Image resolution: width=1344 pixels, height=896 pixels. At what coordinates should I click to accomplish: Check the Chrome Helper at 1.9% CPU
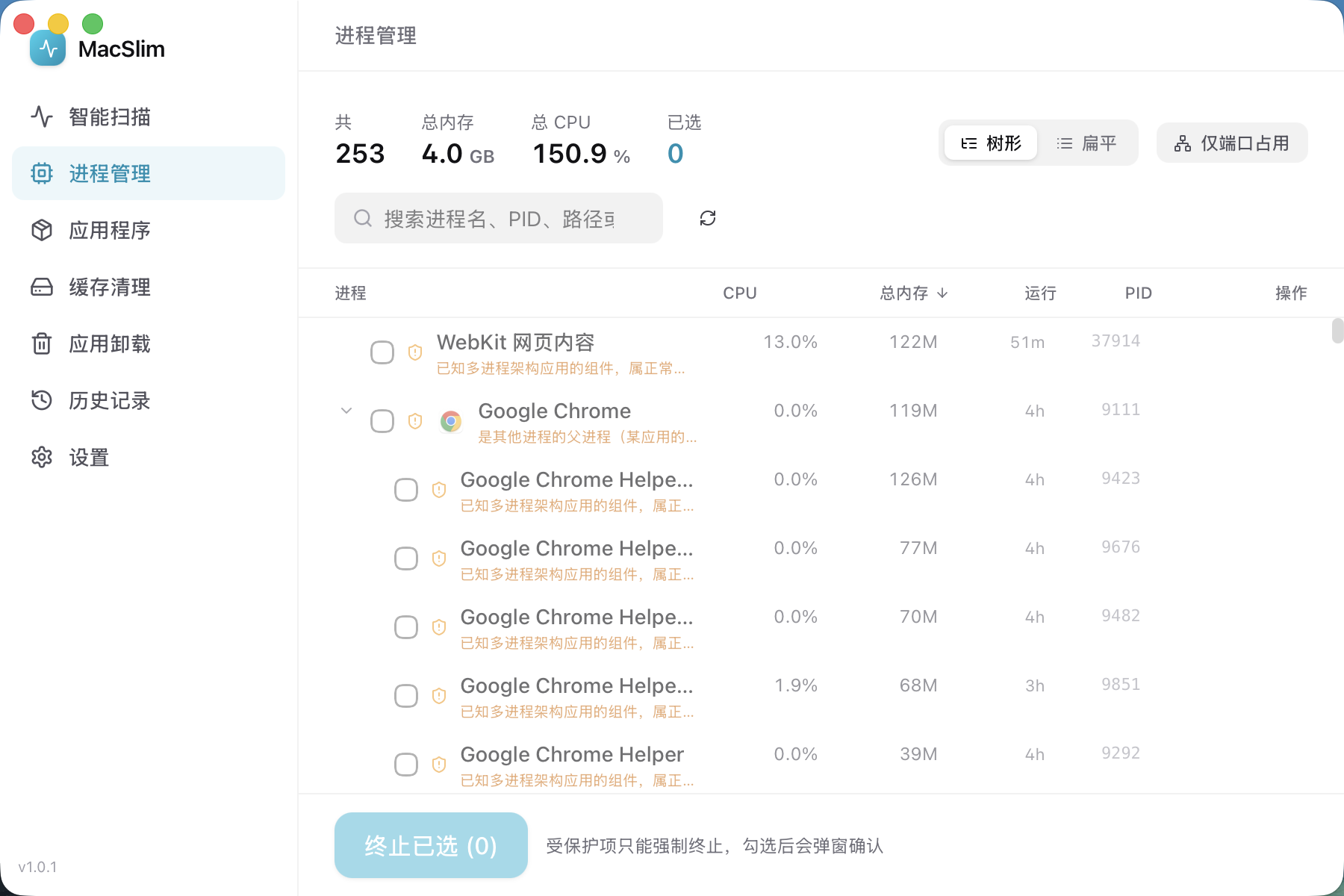click(406, 696)
